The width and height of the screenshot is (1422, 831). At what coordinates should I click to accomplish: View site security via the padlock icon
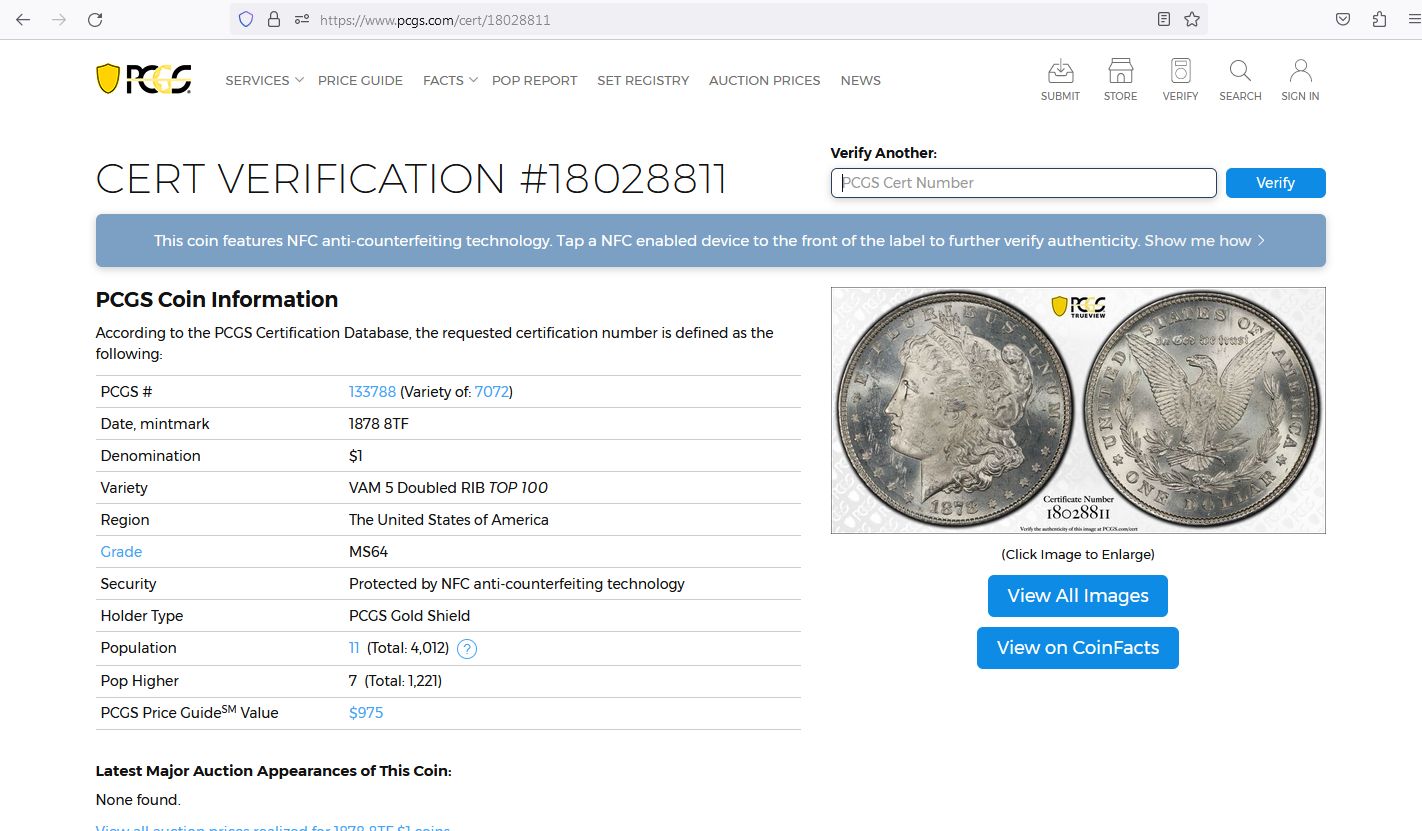click(273, 19)
